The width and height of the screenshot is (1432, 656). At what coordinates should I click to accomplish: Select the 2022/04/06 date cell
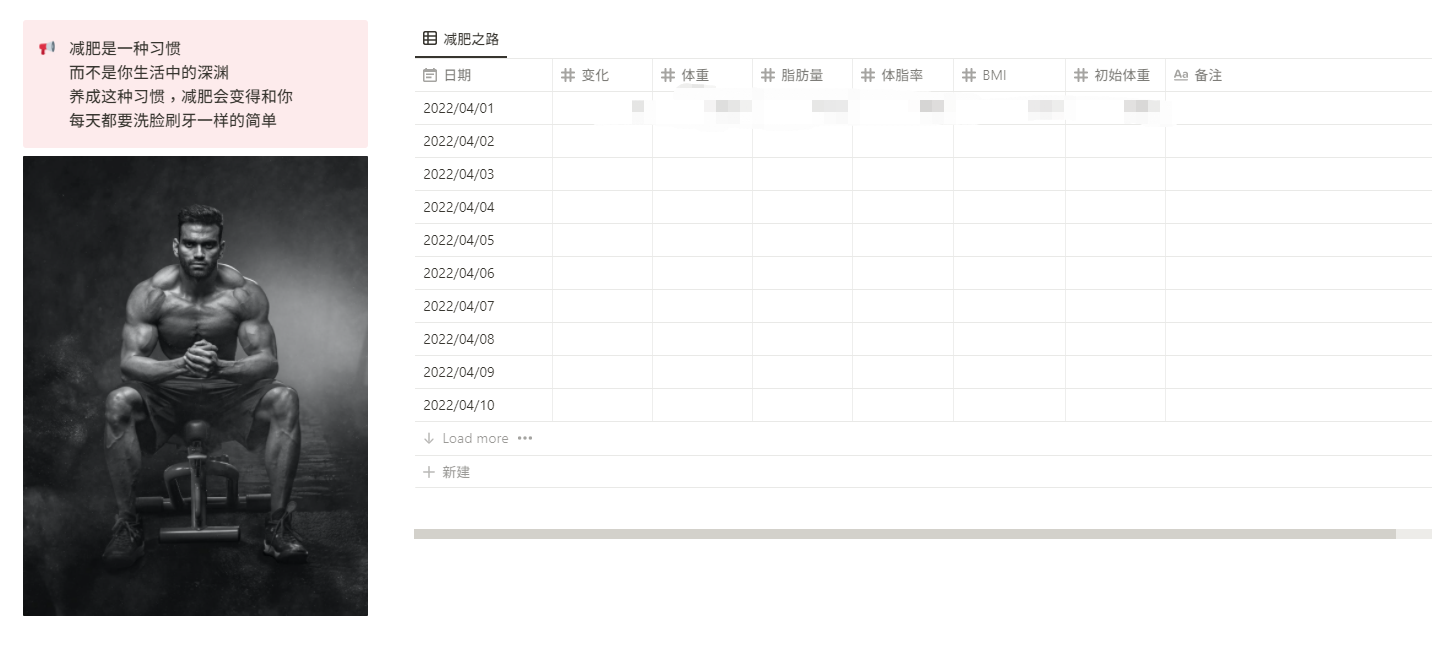pos(483,273)
